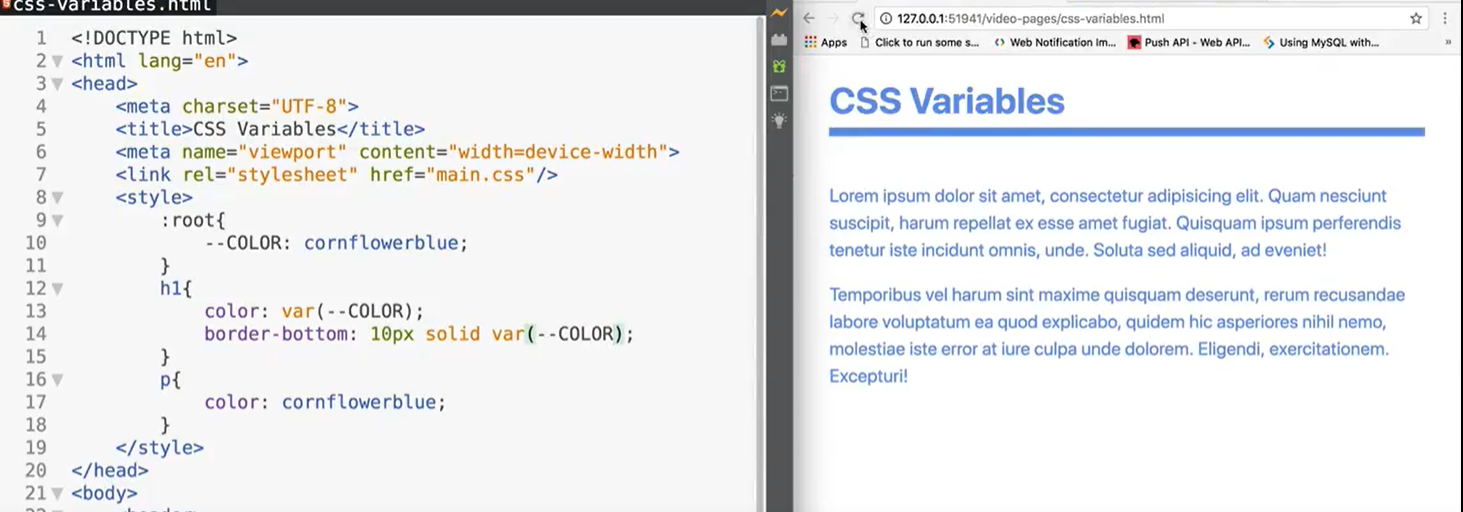The height and width of the screenshot is (512, 1463).
Task: Open the 'Click to run some s...' bookmark
Action: click(x=920, y=42)
